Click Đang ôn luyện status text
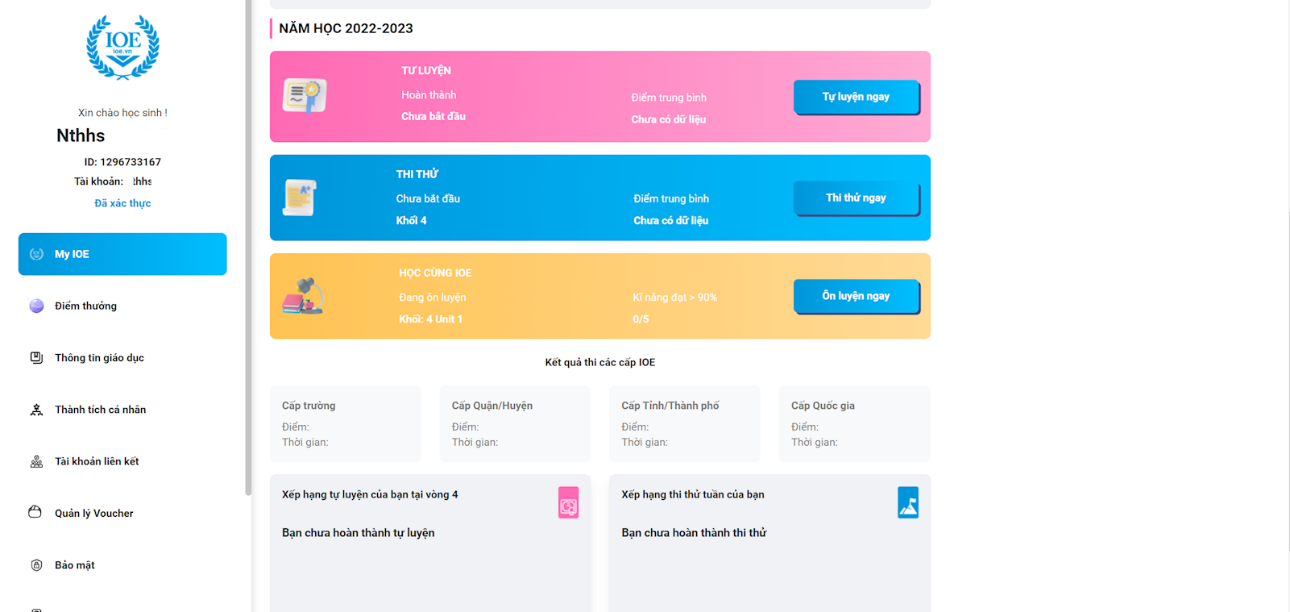The width and height of the screenshot is (1290, 612). [x=432, y=298]
